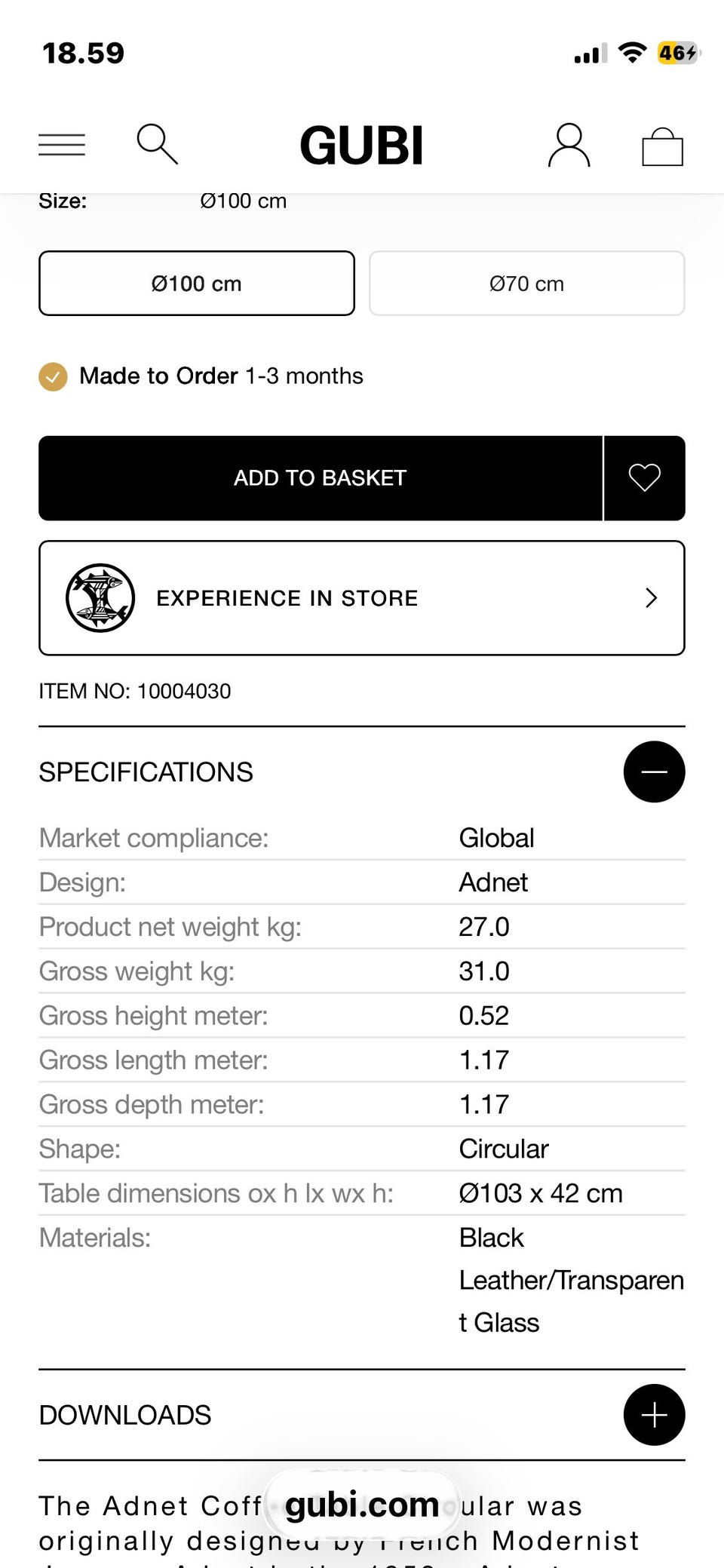This screenshot has width=724, height=1568.
Task: Open the user account icon
Action: tap(569, 145)
